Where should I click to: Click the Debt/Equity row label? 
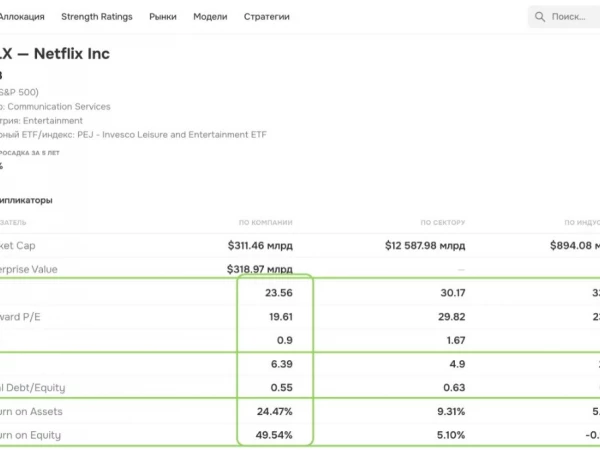point(33,388)
